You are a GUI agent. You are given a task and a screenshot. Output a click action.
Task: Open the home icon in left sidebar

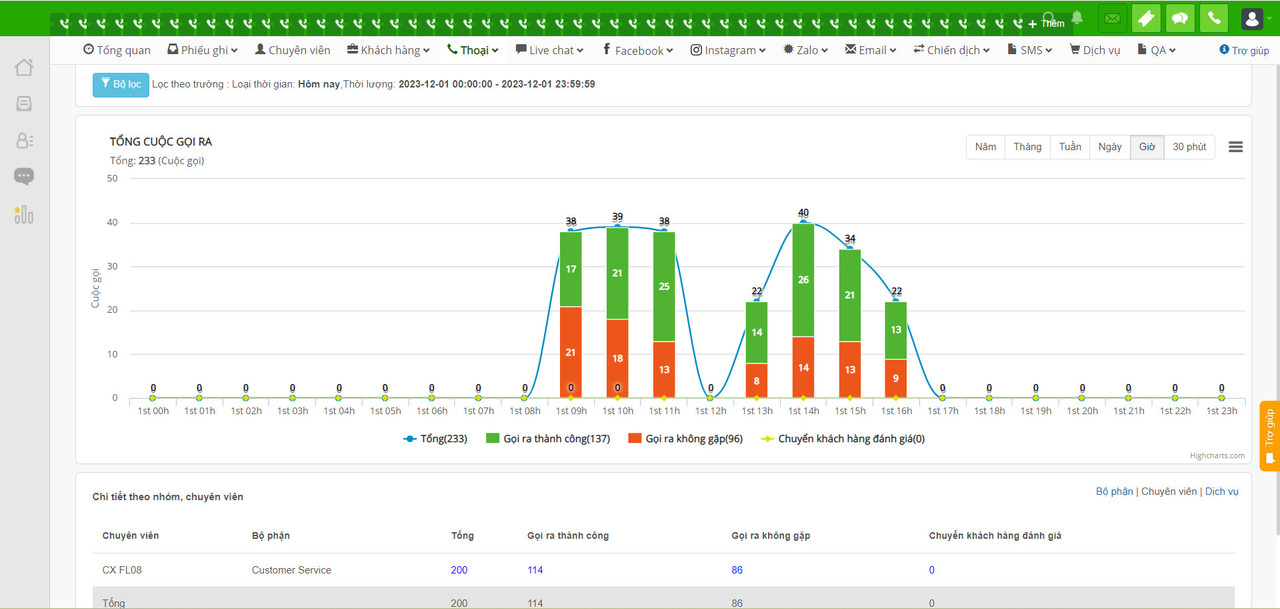(x=24, y=67)
